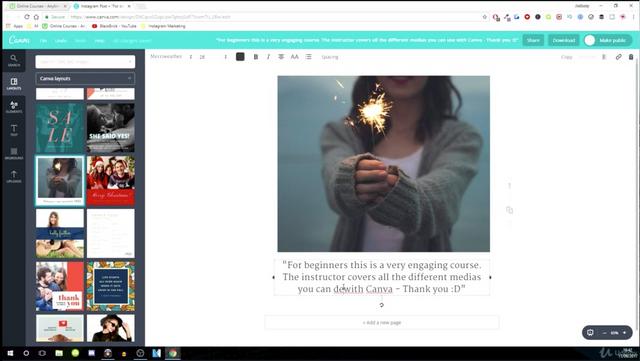Bookmark page with star icon
The width and height of the screenshot is (640, 361).
click(x=484, y=17)
